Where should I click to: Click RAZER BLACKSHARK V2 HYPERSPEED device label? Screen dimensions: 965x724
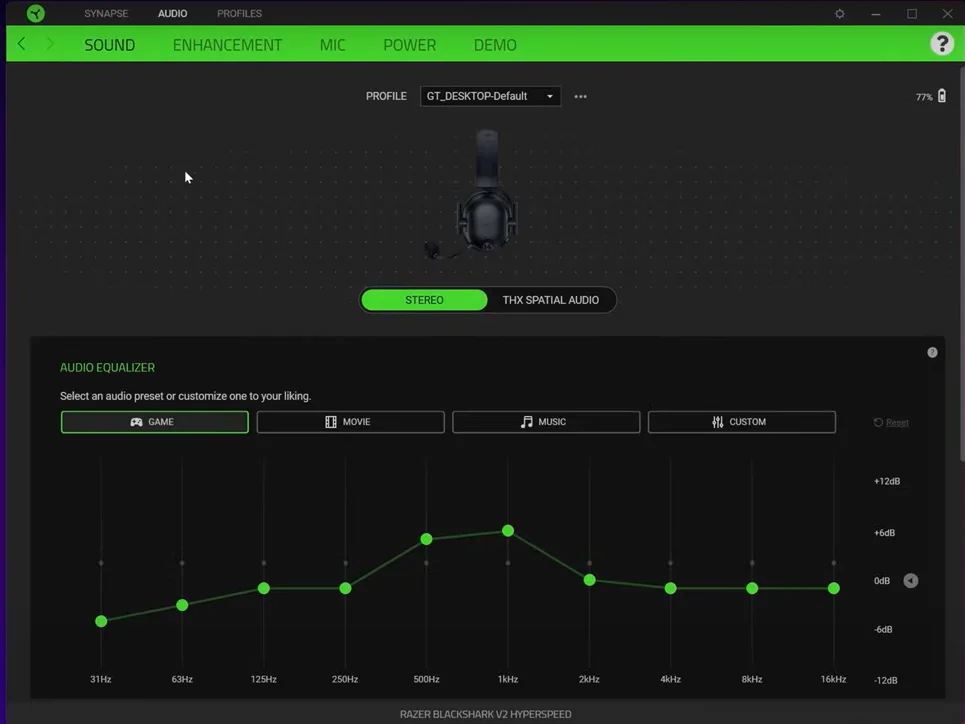tap(486, 714)
